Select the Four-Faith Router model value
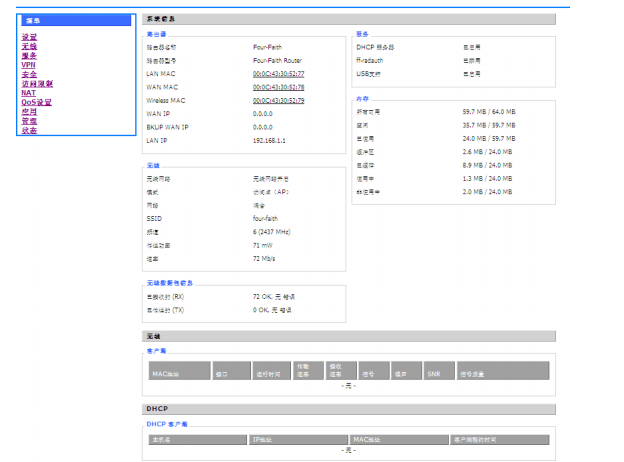624x462 pixels. [277, 60]
